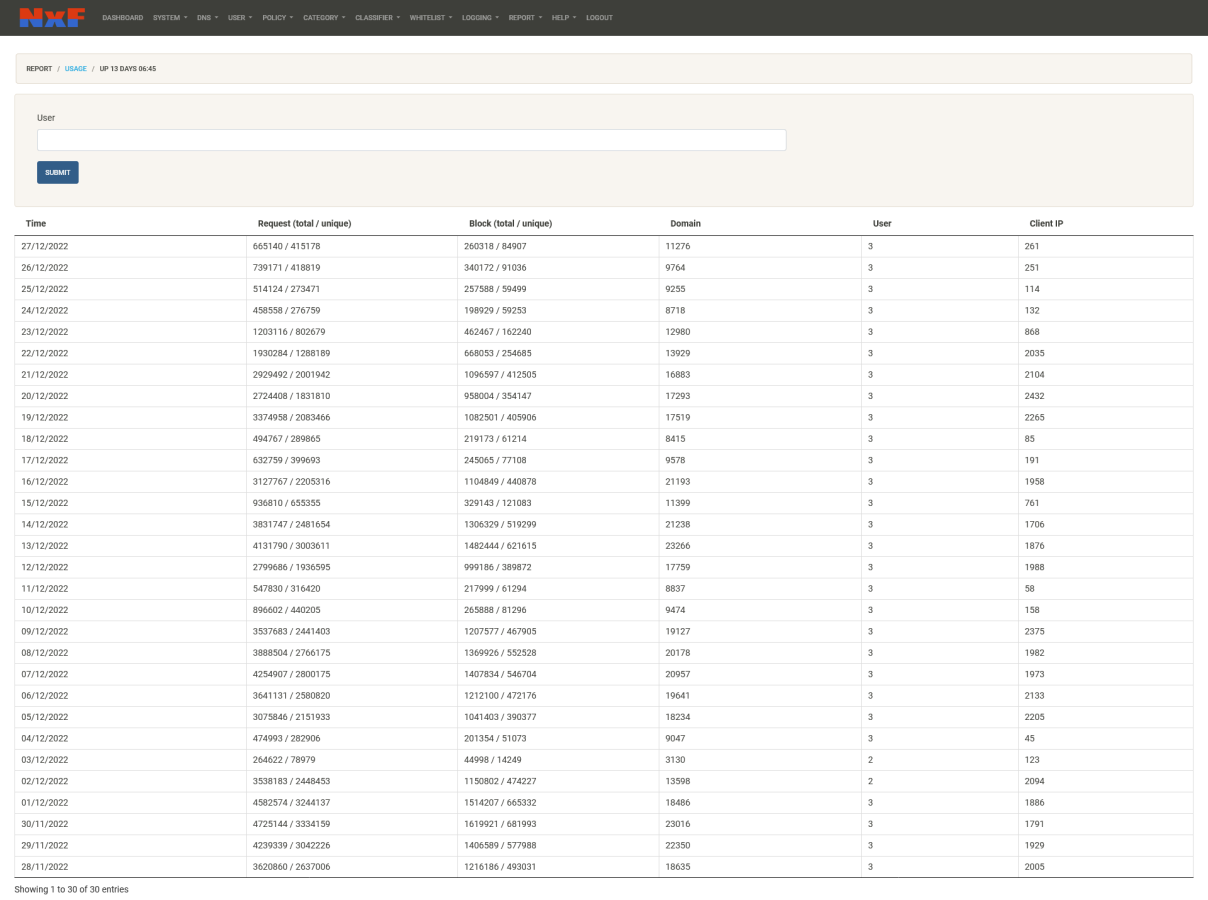Image resolution: width=1208 pixels, height=900 pixels.
Task: Sort table by Client IP column
Action: click(1046, 223)
